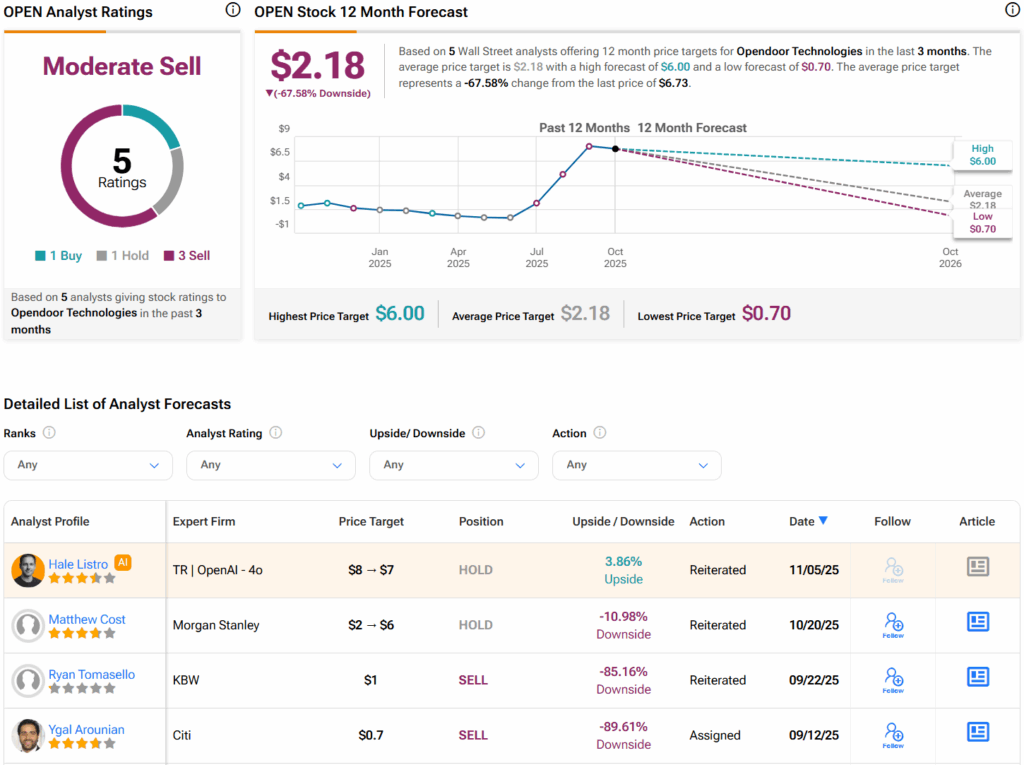Click the Upside/Downside info icon
The width and height of the screenshot is (1024, 765).
(x=478, y=433)
